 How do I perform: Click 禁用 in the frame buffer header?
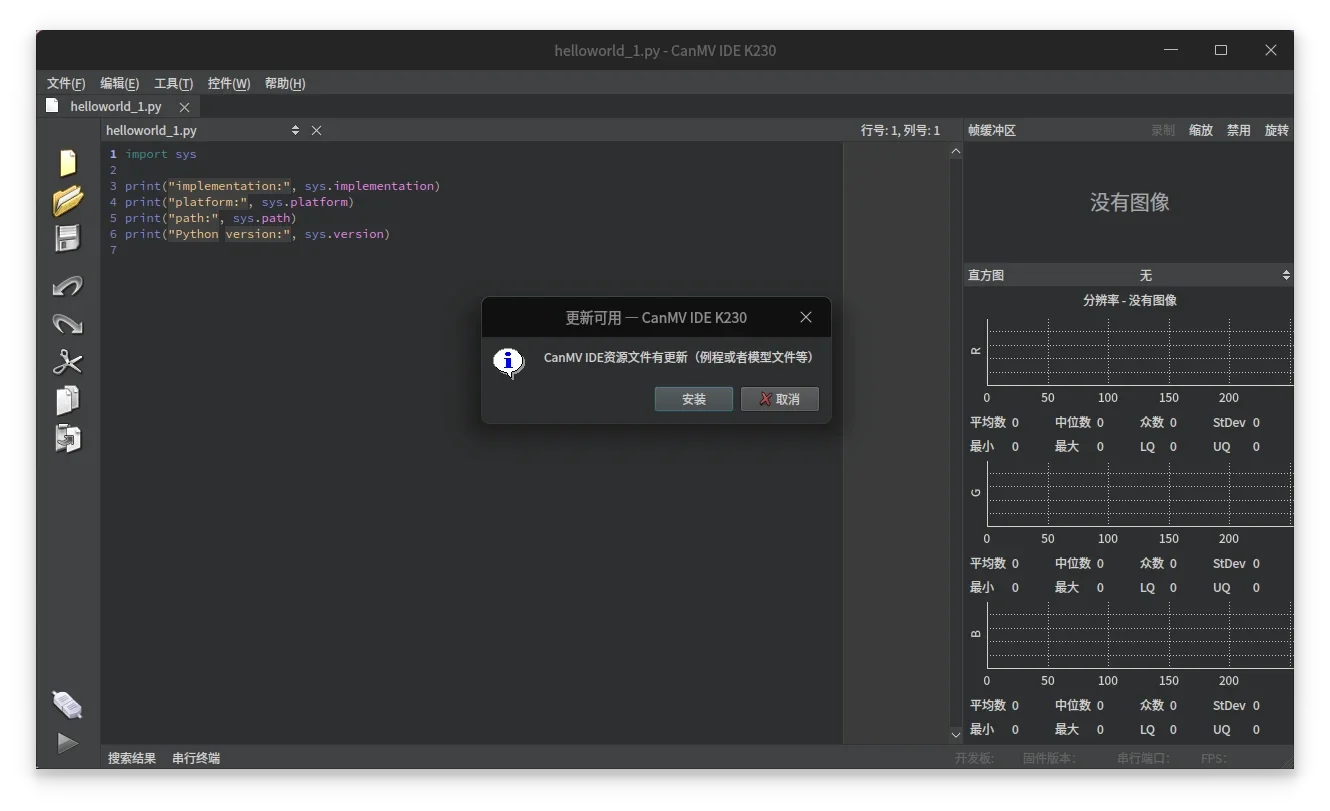point(1239,130)
